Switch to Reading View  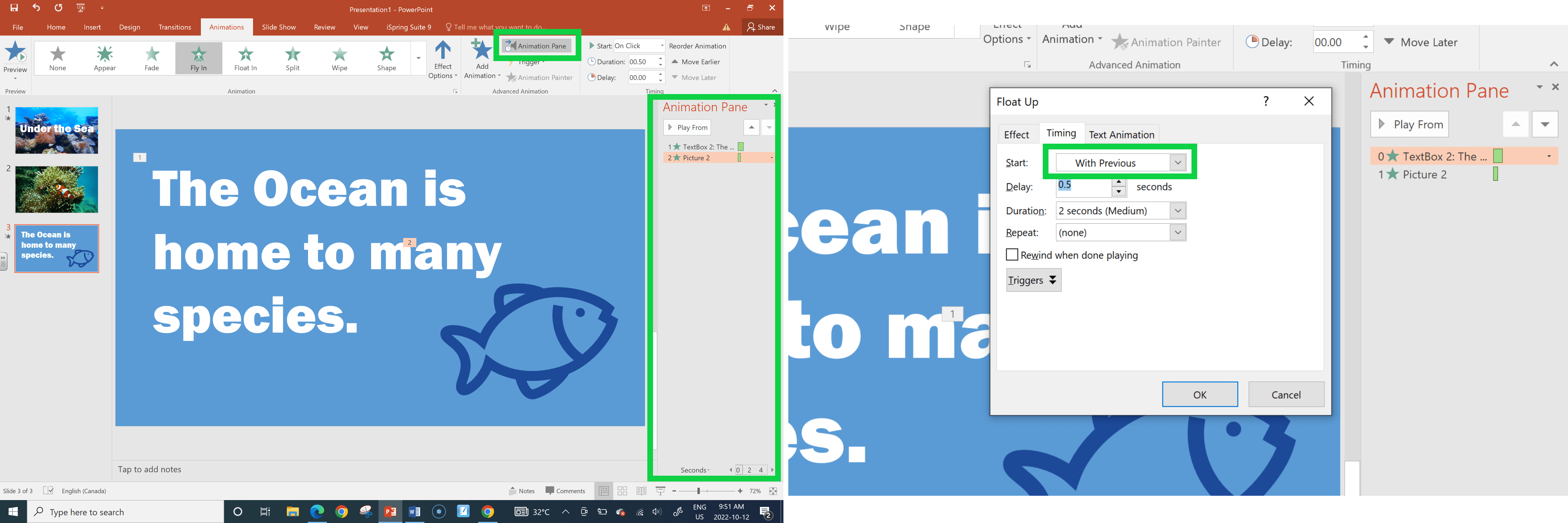pyautogui.click(x=641, y=491)
